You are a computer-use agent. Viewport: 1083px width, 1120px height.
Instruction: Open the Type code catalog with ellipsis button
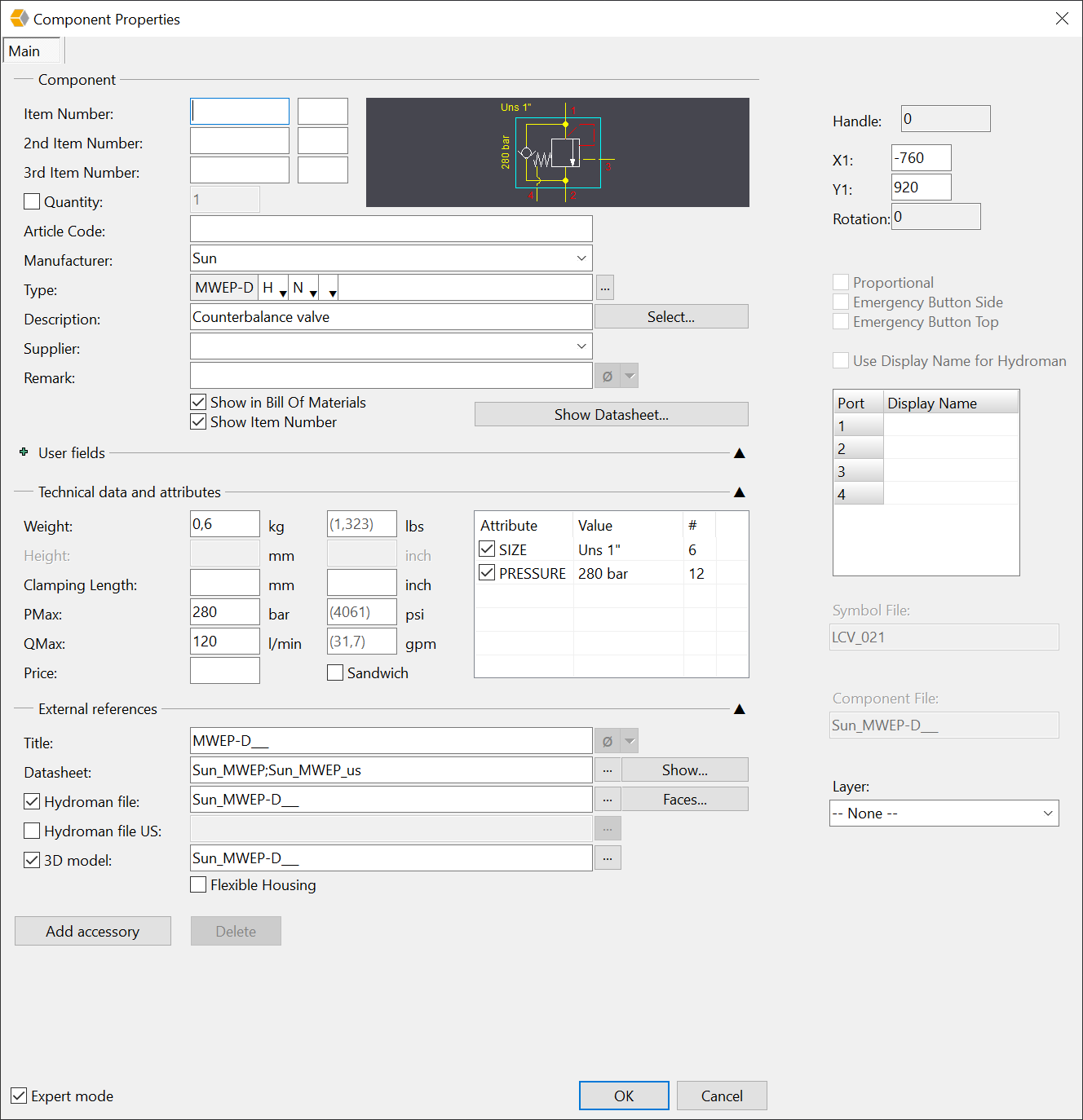[604, 287]
